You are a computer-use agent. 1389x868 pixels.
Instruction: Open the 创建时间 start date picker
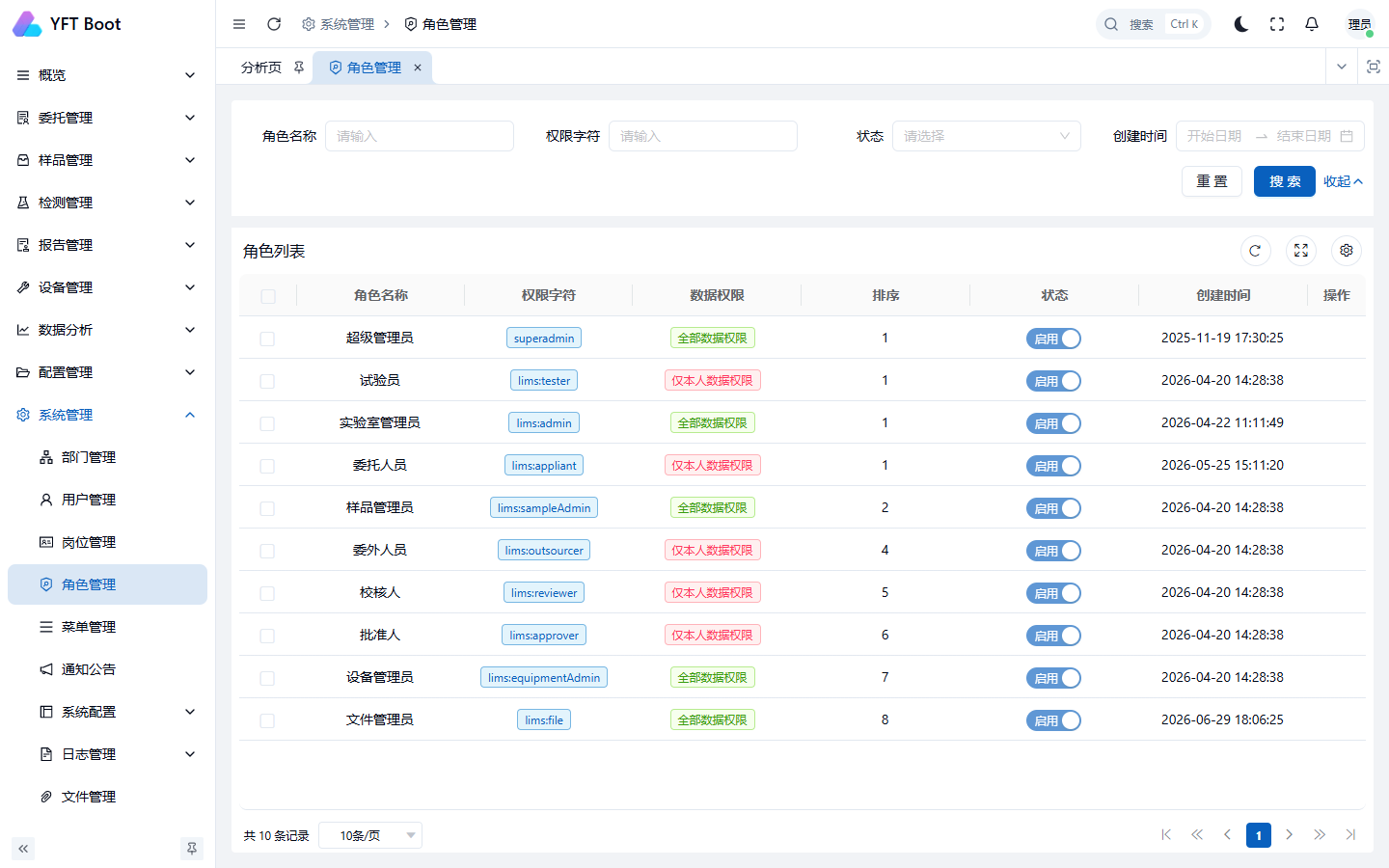coord(1214,136)
